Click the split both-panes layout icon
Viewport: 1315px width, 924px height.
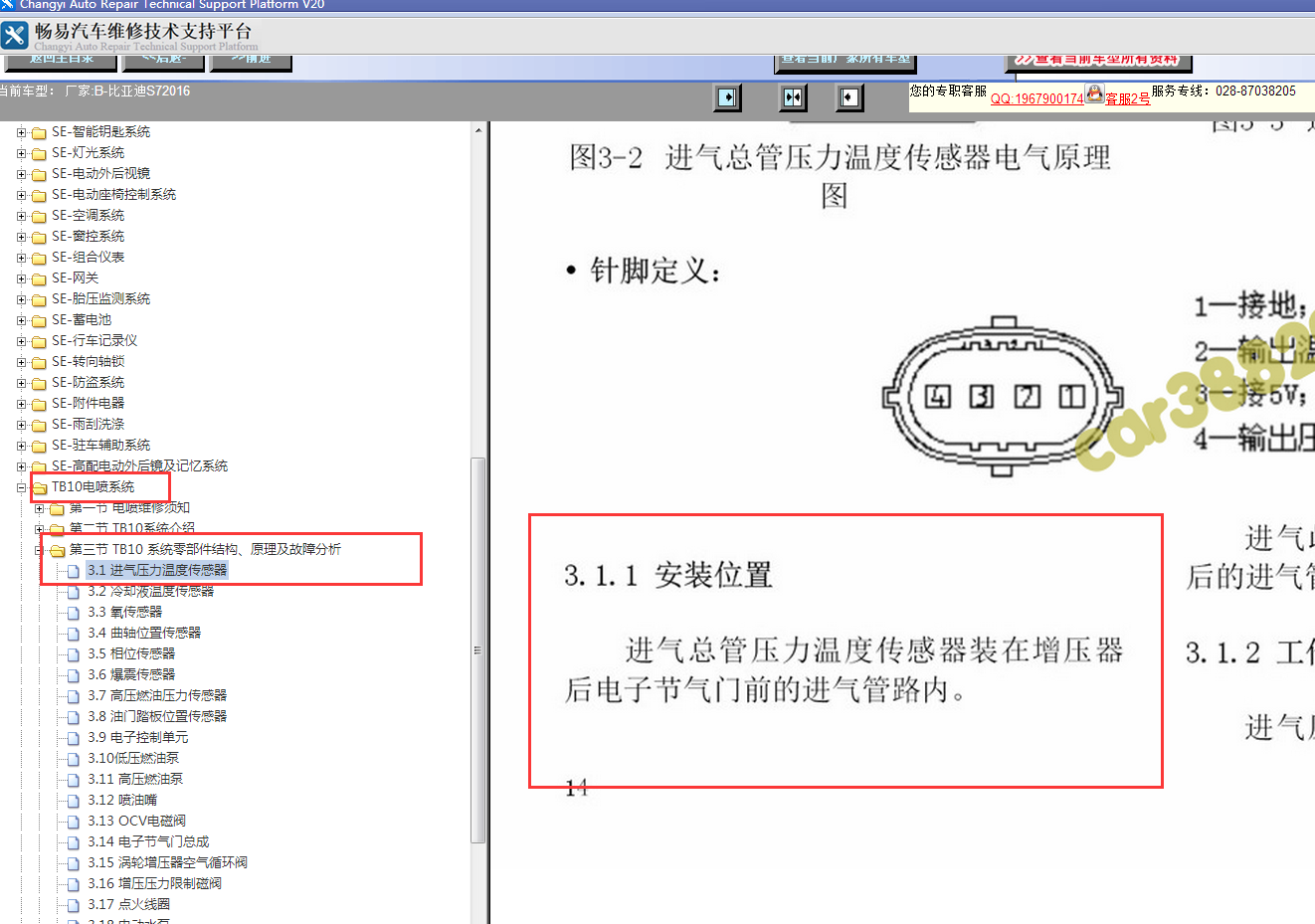tap(793, 97)
